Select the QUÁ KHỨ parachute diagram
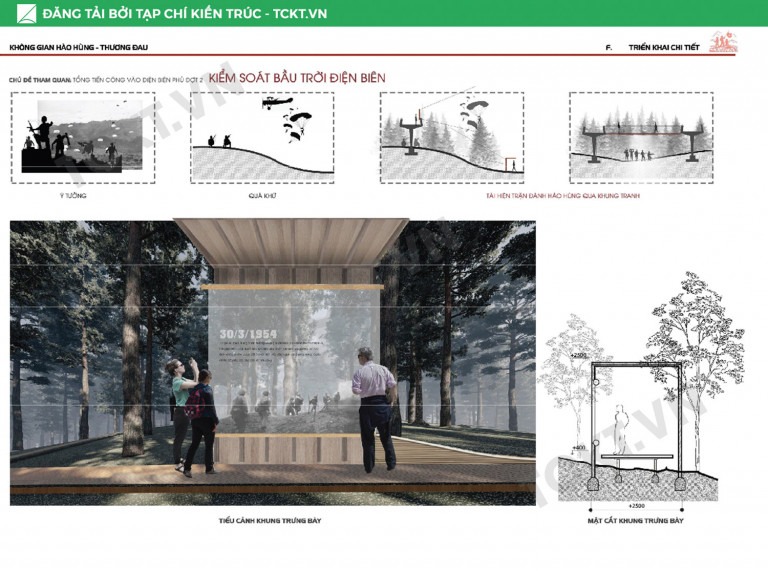 pos(262,138)
